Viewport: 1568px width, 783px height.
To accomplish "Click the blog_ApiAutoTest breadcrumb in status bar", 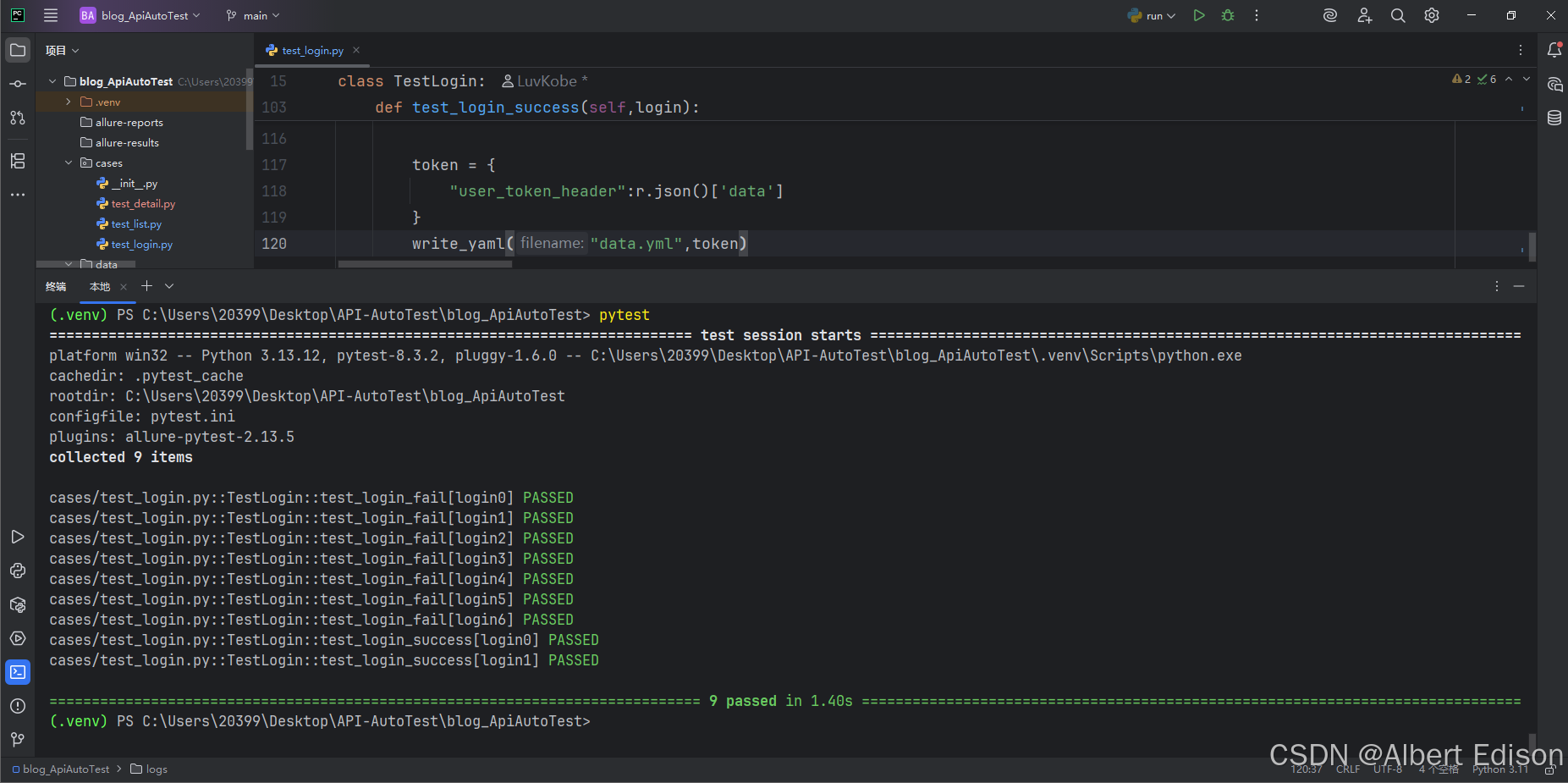I will 61,769.
